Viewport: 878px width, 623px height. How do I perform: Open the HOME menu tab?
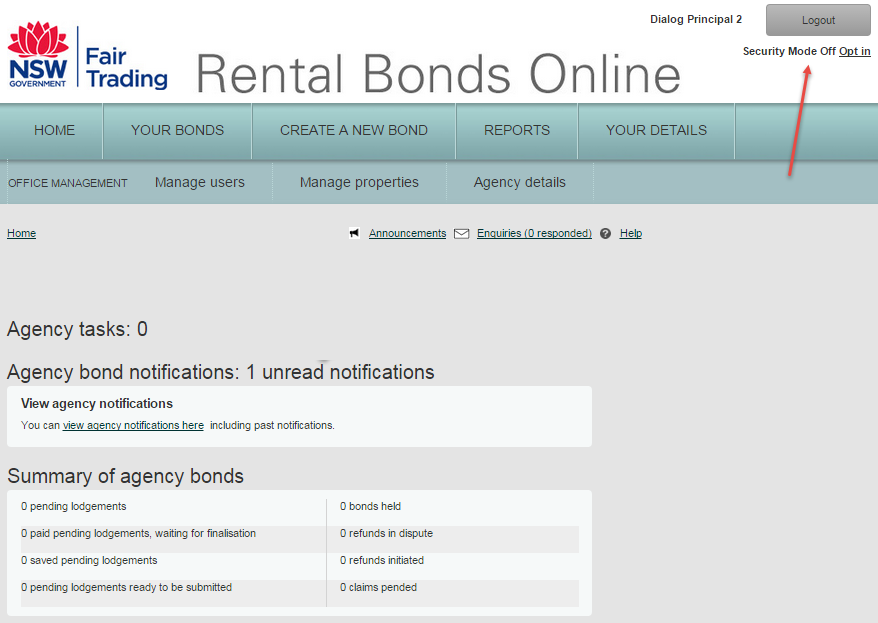54,130
